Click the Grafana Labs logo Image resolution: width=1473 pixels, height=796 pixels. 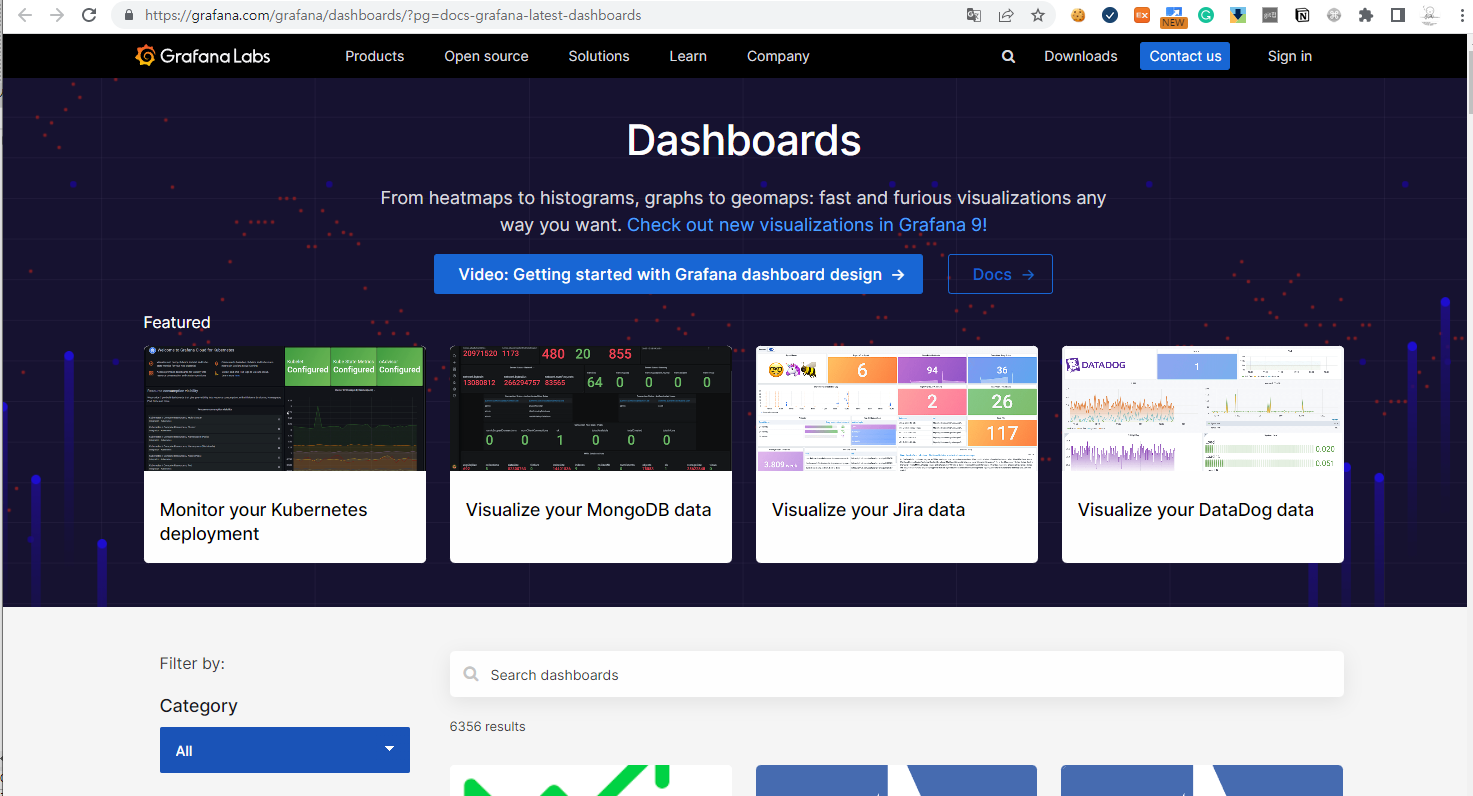pos(203,56)
